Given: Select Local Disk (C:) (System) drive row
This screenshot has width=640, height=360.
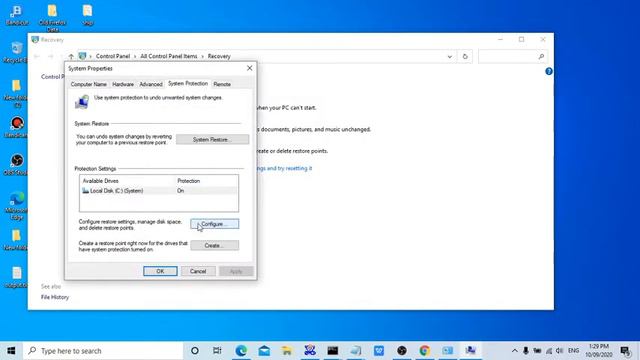Looking at the screenshot, I should pyautogui.click(x=159, y=191).
